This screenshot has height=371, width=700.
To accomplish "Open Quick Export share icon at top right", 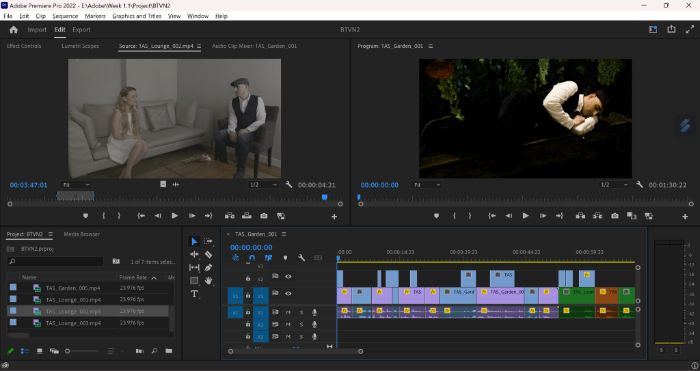I will (671, 29).
